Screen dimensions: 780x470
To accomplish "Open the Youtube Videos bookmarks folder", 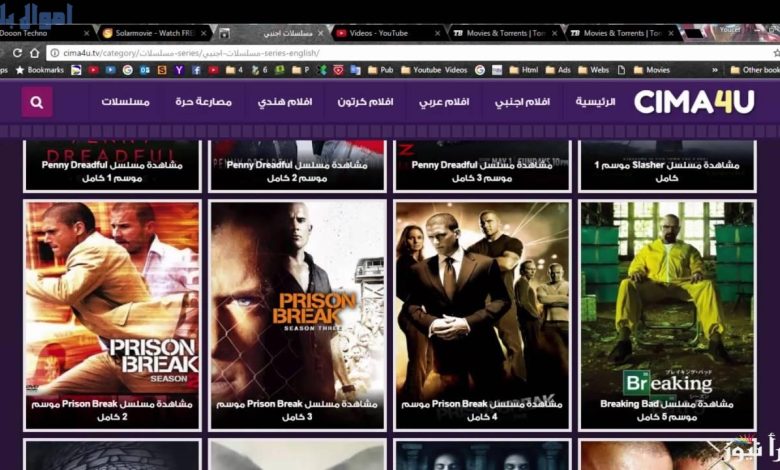I will 434,70.
